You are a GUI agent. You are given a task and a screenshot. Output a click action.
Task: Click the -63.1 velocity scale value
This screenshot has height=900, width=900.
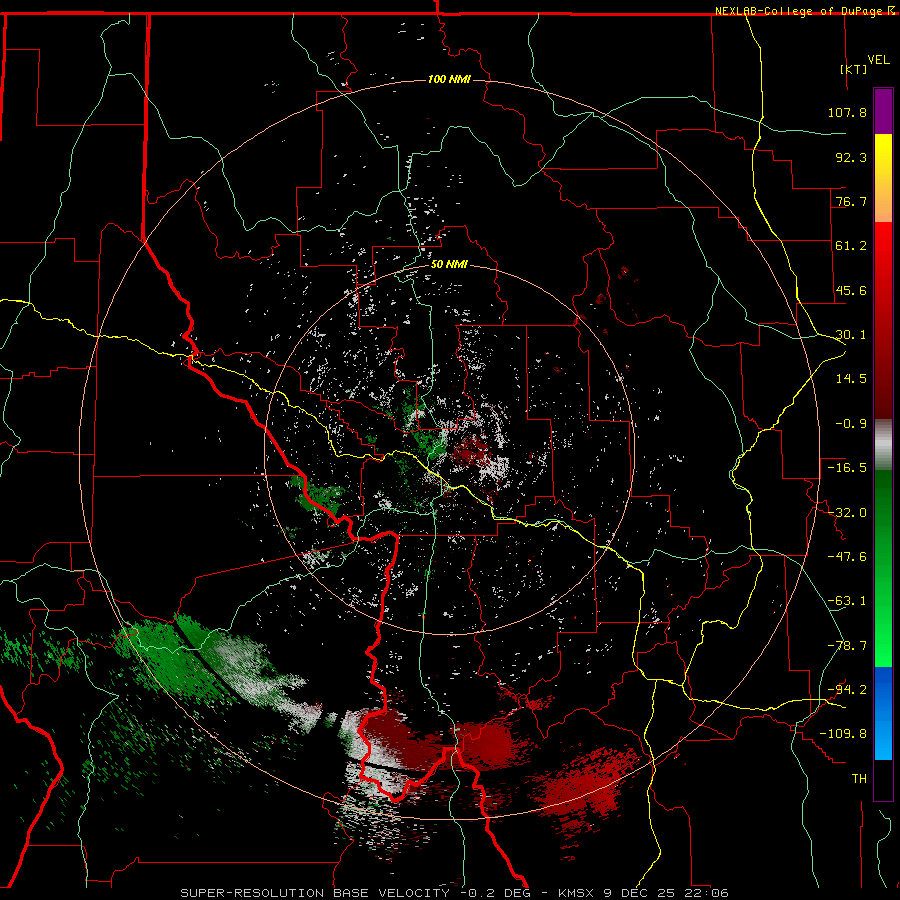coord(847,601)
